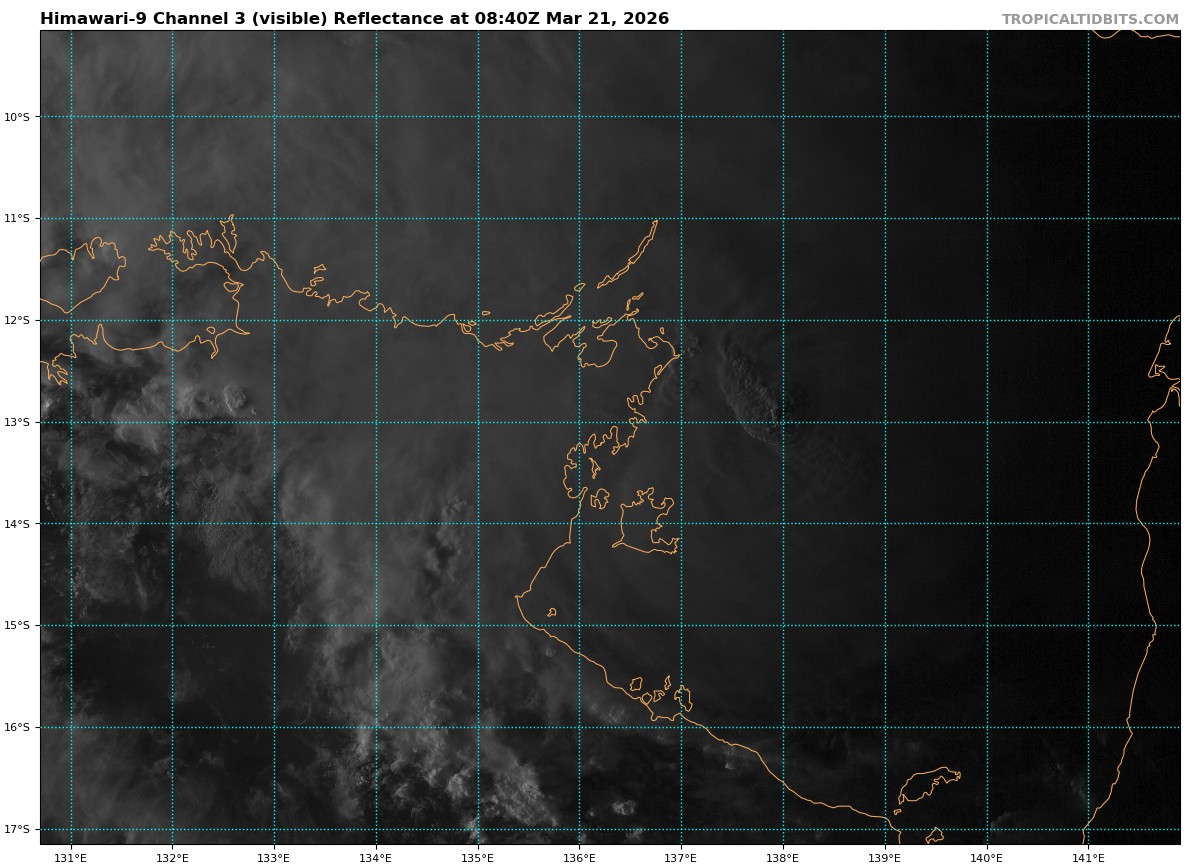Image resolution: width=1200 pixels, height=867 pixels.
Task: Click the Himawari-9 Channel 3 image title
Action: pos(354,19)
